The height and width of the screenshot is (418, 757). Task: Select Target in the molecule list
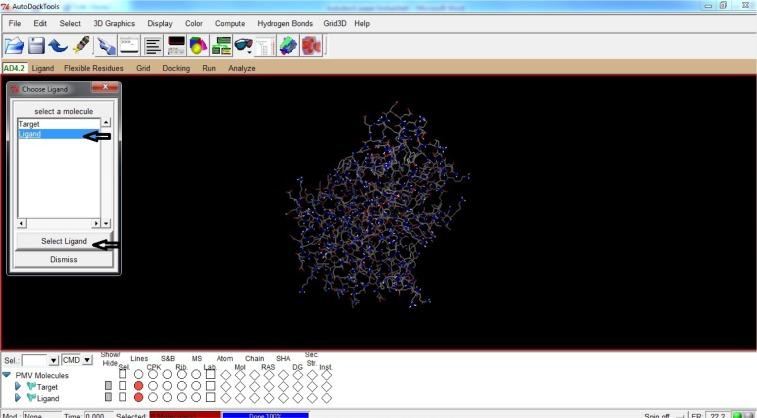(30, 124)
